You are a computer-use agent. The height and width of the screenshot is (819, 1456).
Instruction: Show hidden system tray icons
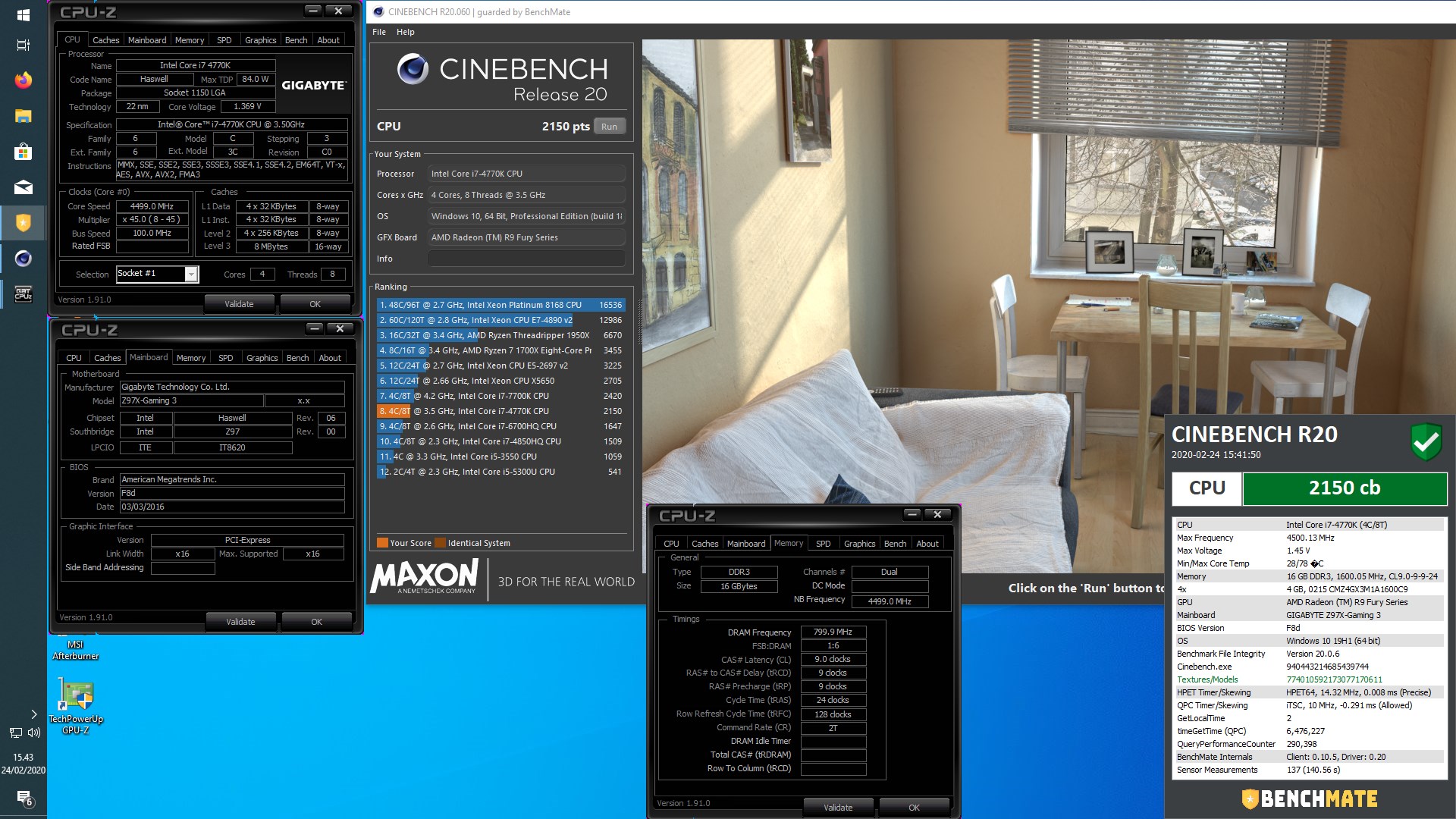pos(33,714)
